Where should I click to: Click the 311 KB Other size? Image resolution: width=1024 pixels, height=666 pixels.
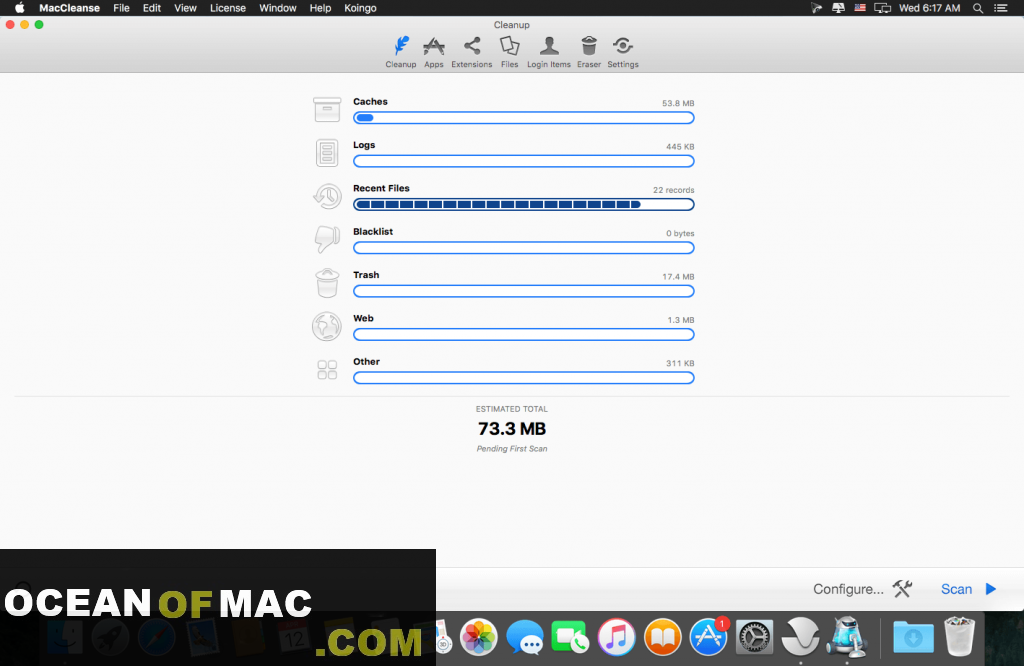pos(680,363)
